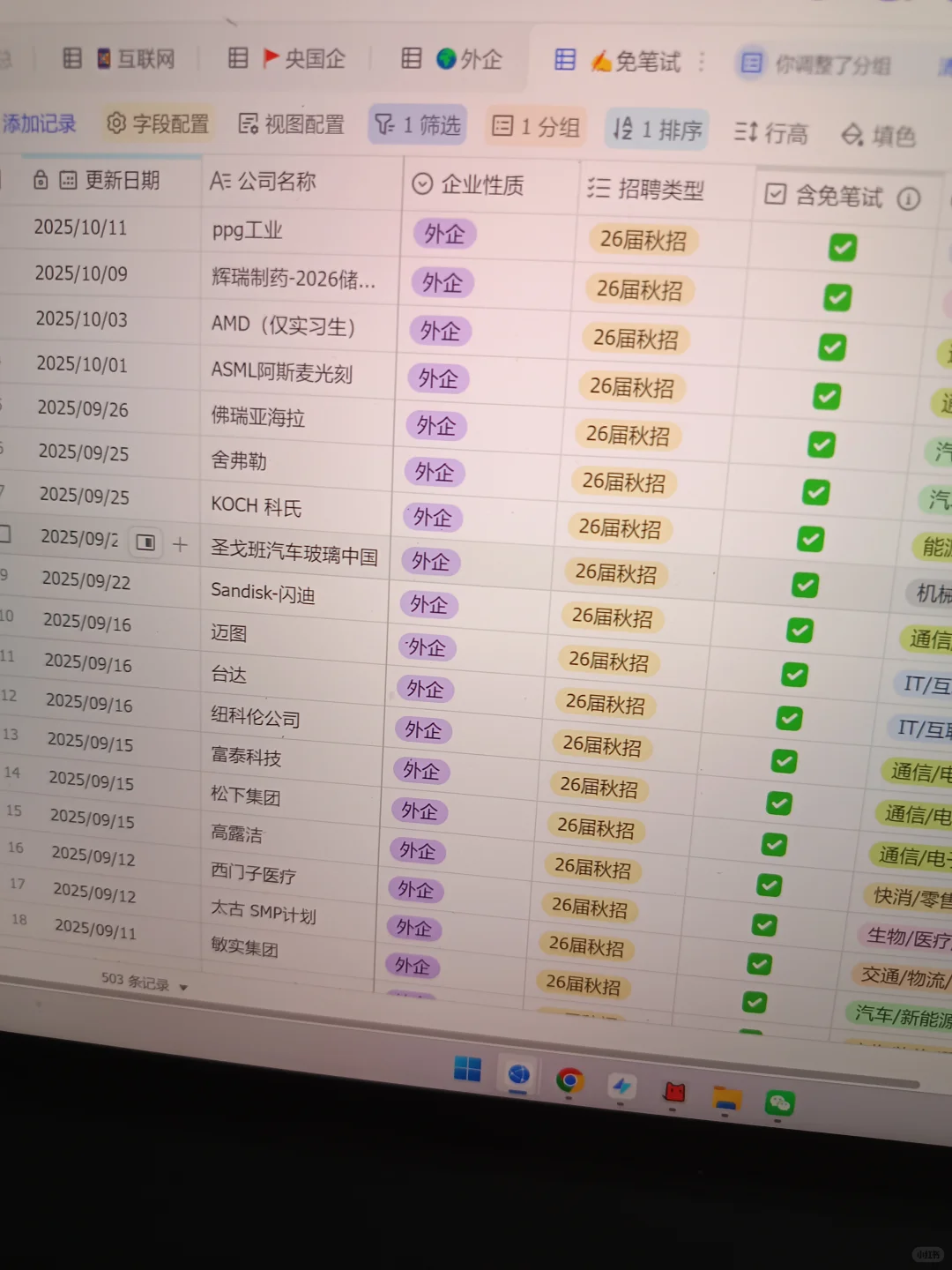
Task: Expand the record in the 圣戈班汽车玻璃中国 row
Action: 146,542
